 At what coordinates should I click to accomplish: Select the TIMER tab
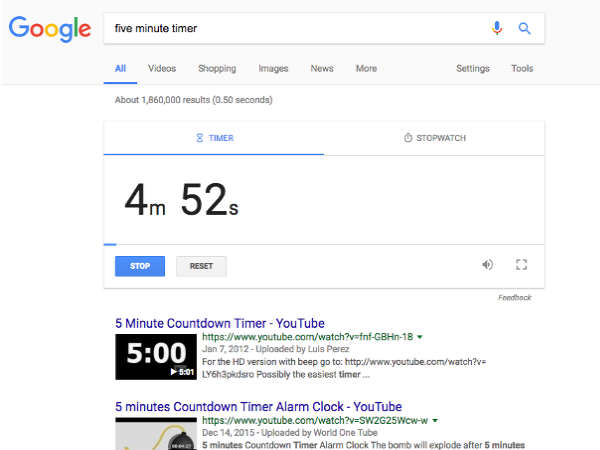(214, 138)
